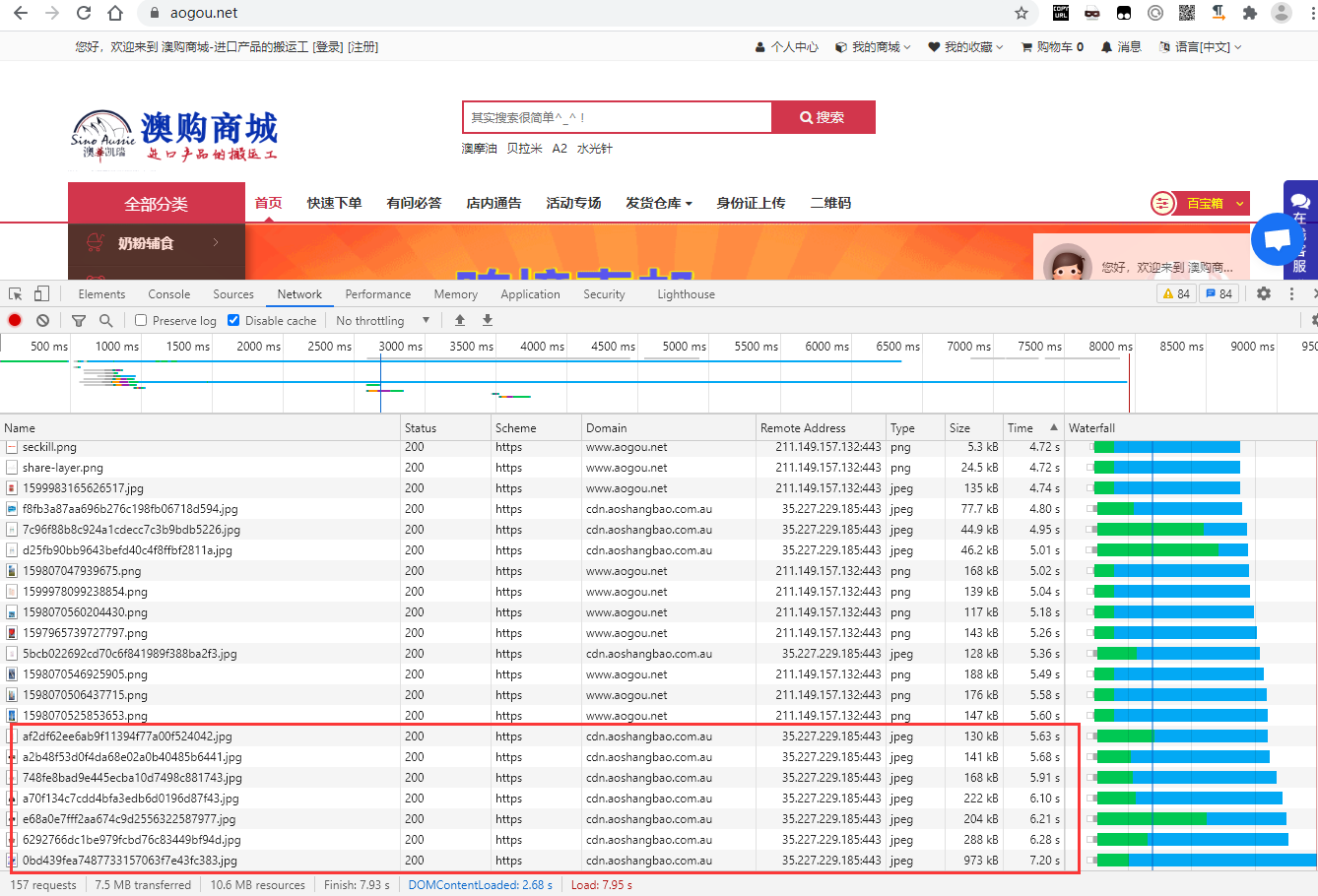
Task: Open 身份证上传 navigation link
Action: [x=751, y=203]
